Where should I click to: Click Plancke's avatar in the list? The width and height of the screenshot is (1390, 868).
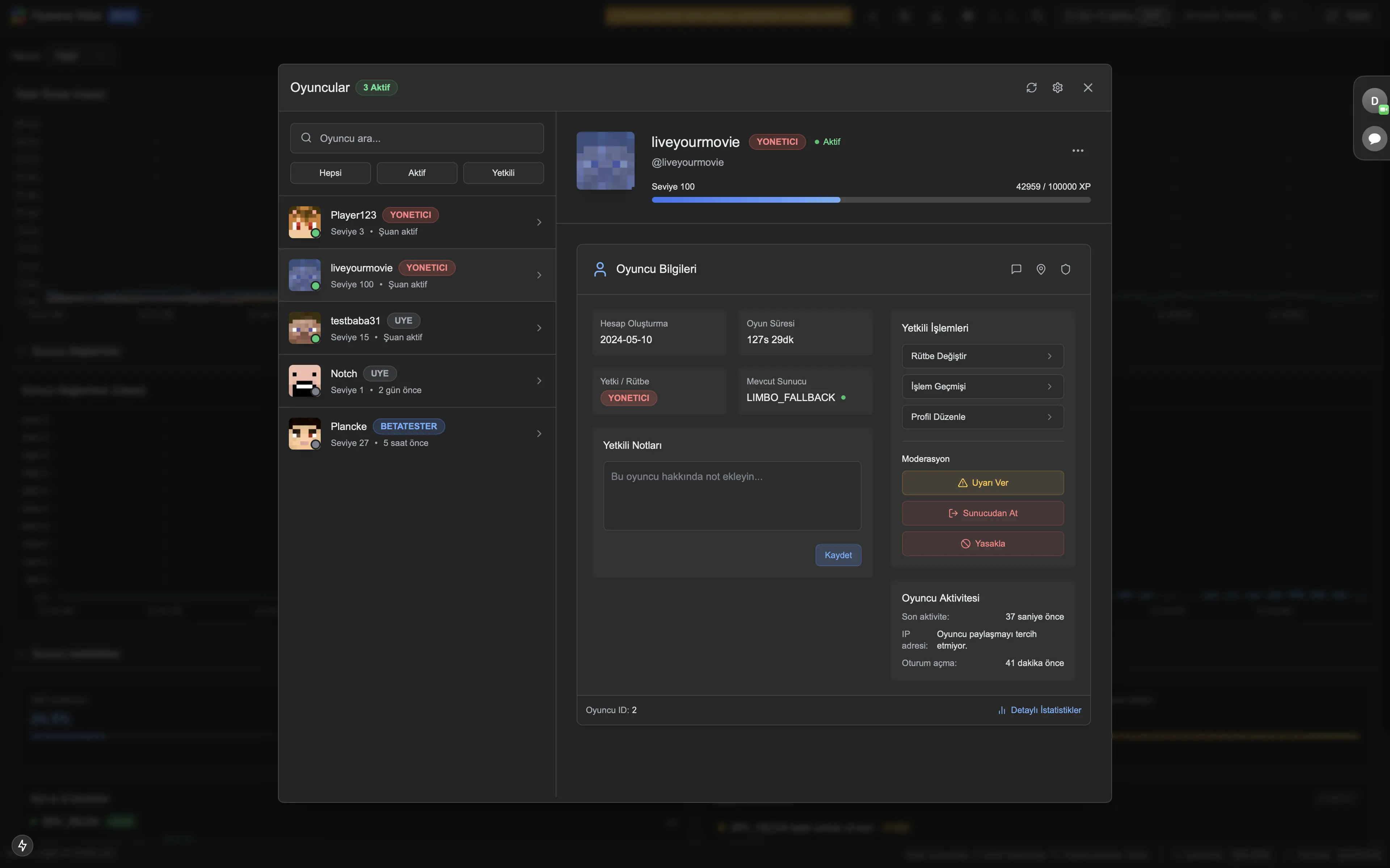[304, 433]
